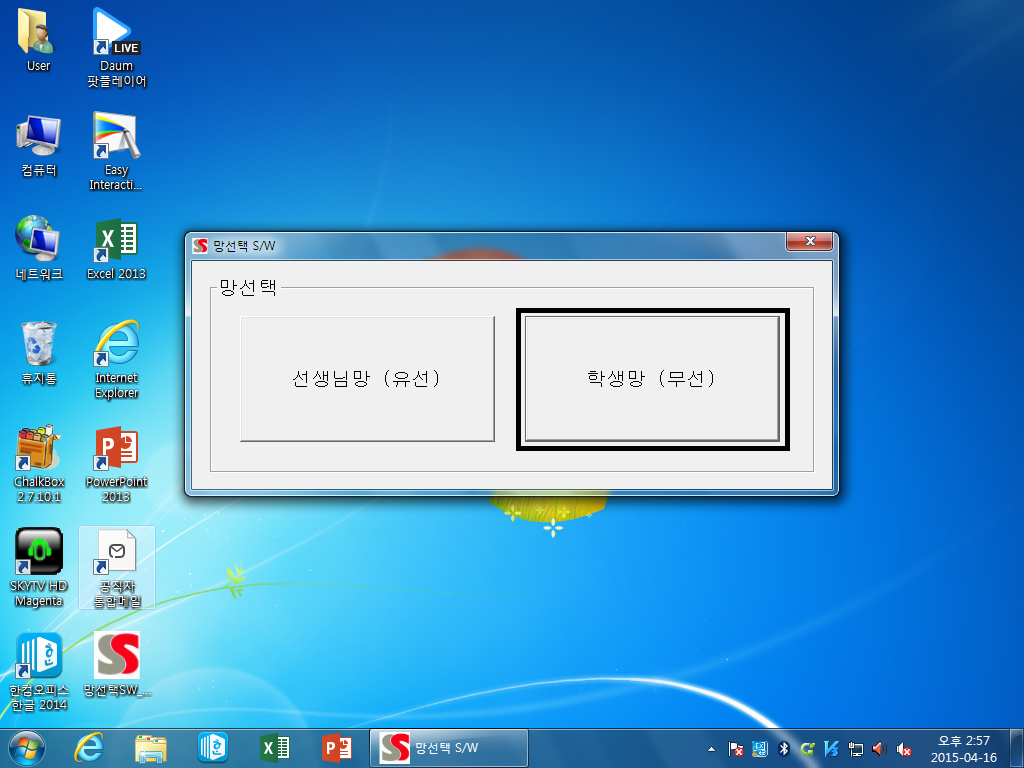The width and height of the screenshot is (1024, 768).
Task: Open Daum 팟플레이어 desktop shortcut
Action: pyautogui.click(x=116, y=47)
